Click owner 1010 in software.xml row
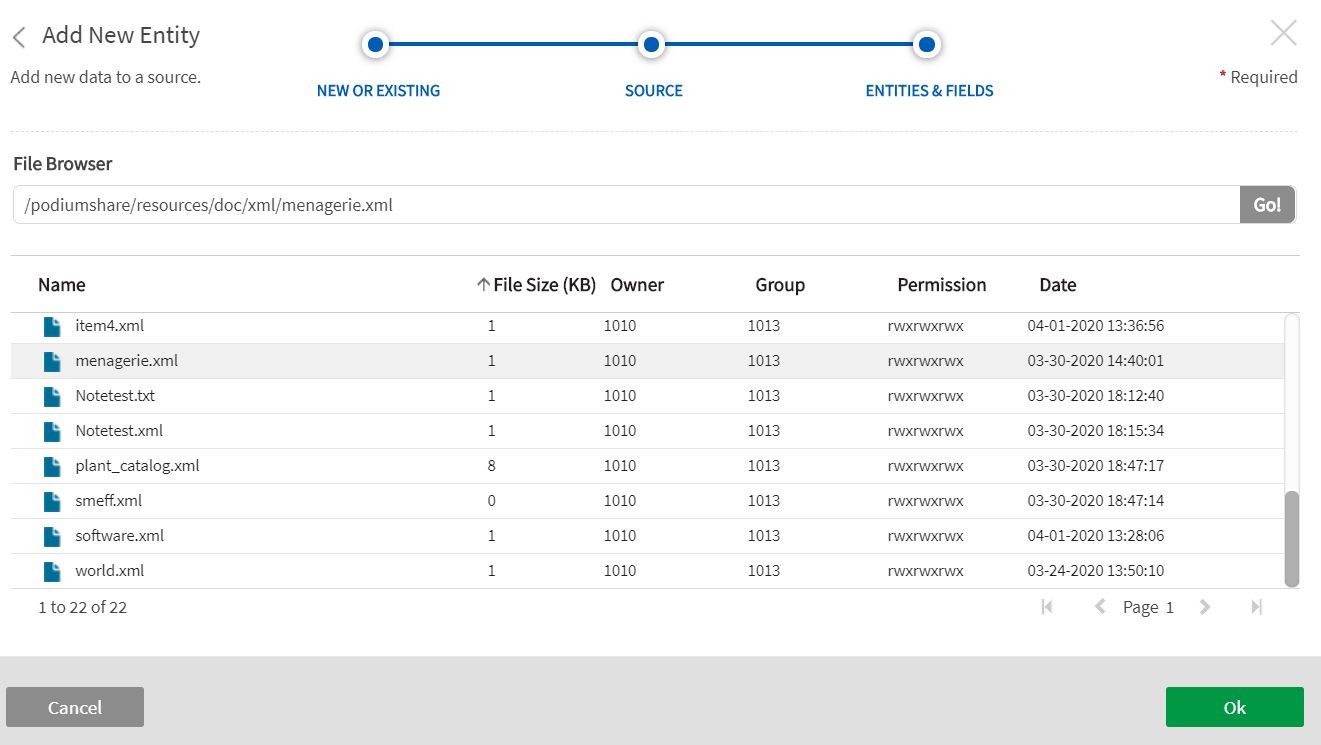Viewport: 1321px width, 745px height. point(620,536)
